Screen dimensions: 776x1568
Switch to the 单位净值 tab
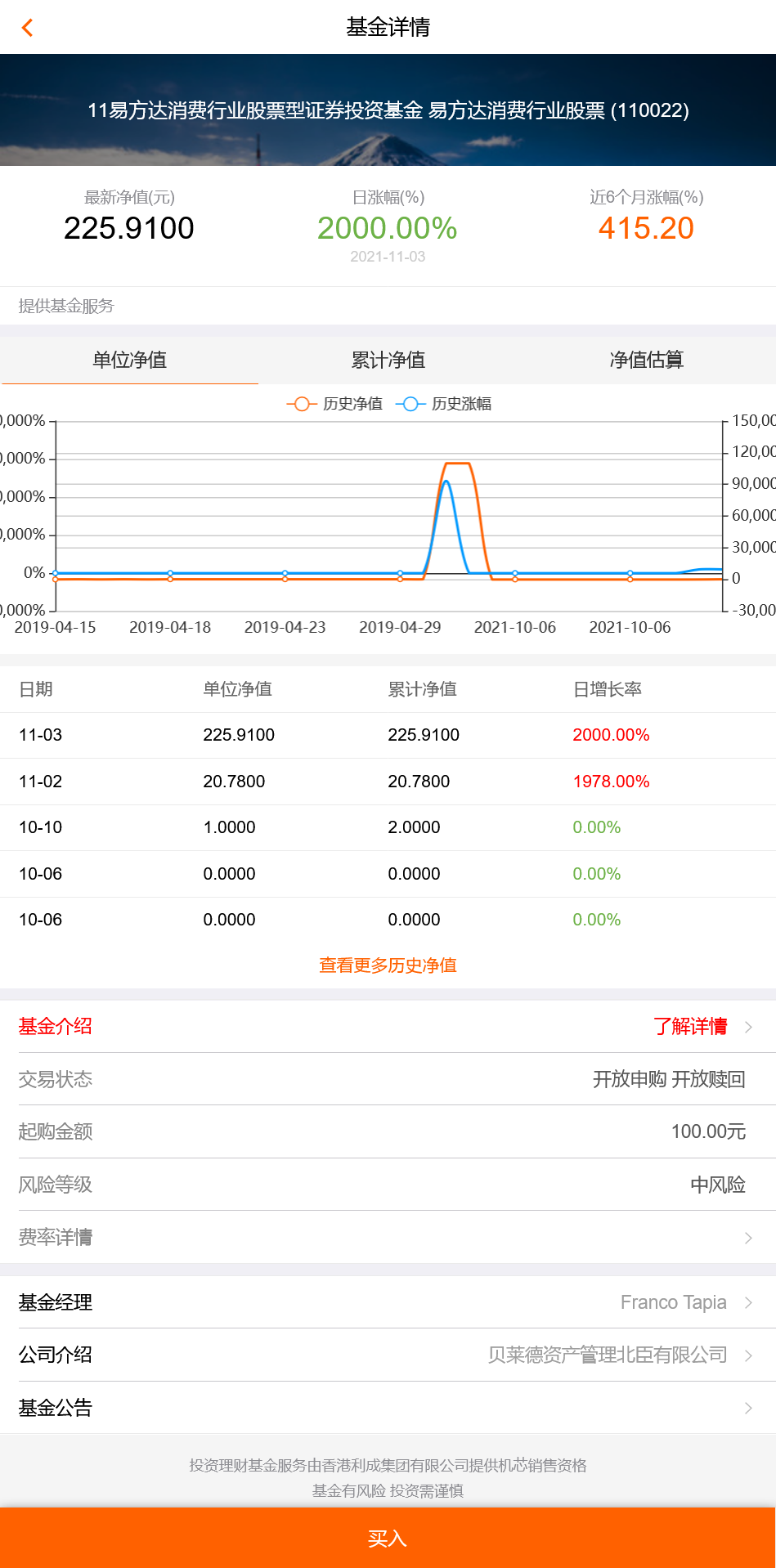pos(129,360)
